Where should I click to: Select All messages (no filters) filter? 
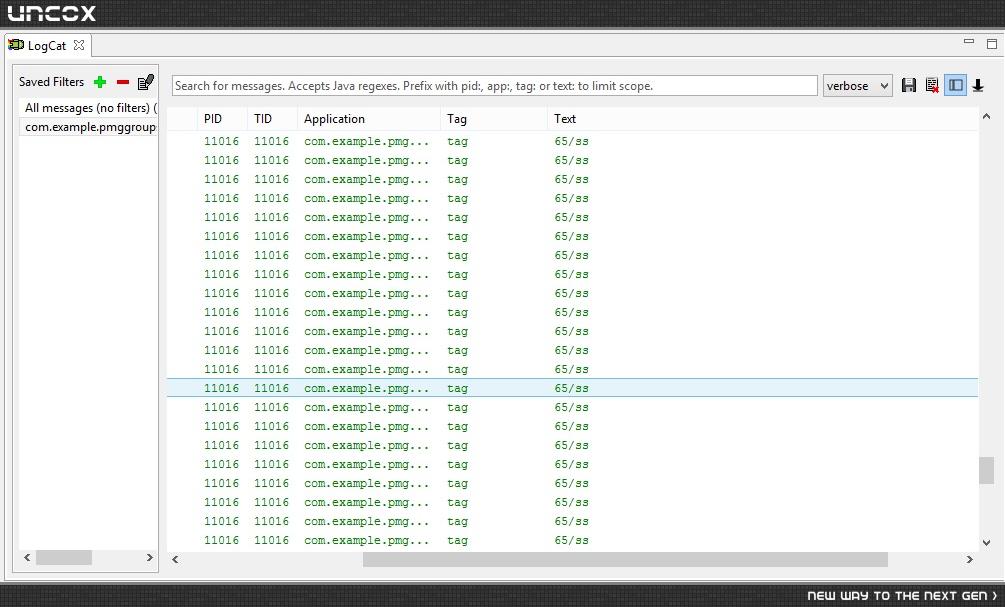88,108
